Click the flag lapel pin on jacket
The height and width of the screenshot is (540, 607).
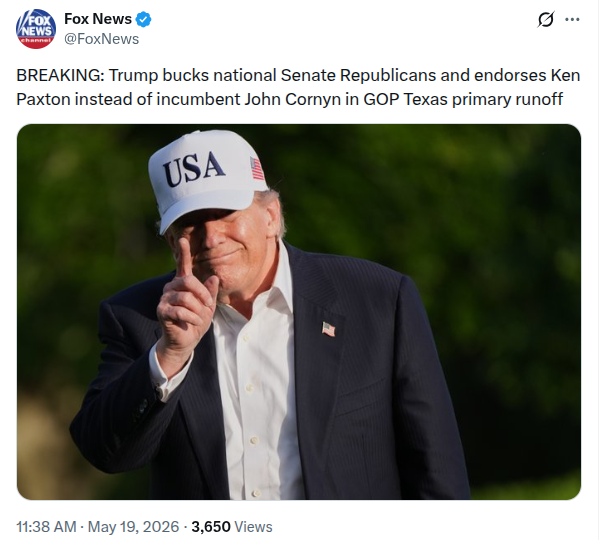pos(329,329)
